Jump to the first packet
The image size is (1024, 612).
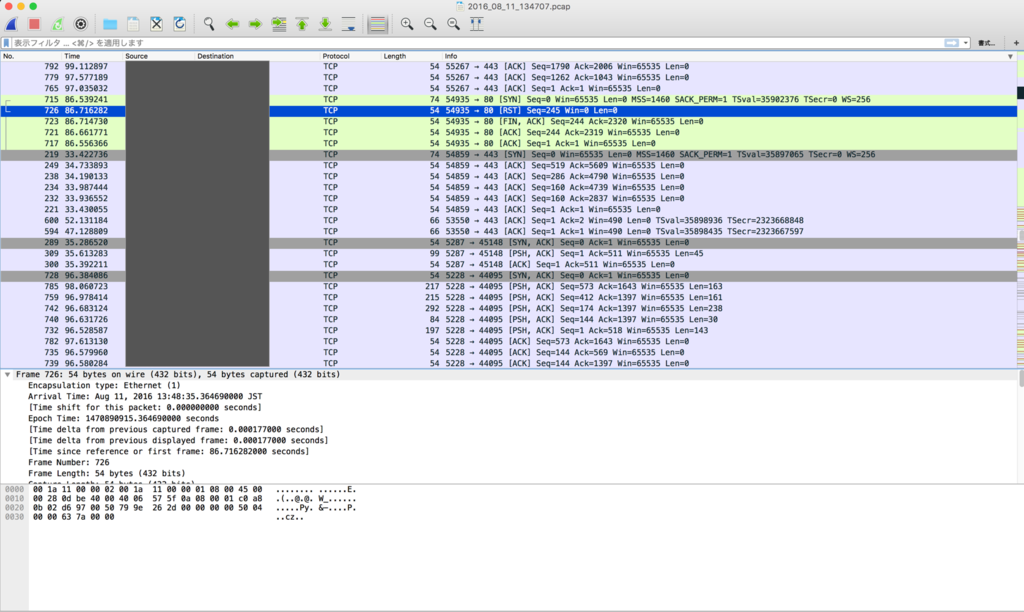pos(302,24)
